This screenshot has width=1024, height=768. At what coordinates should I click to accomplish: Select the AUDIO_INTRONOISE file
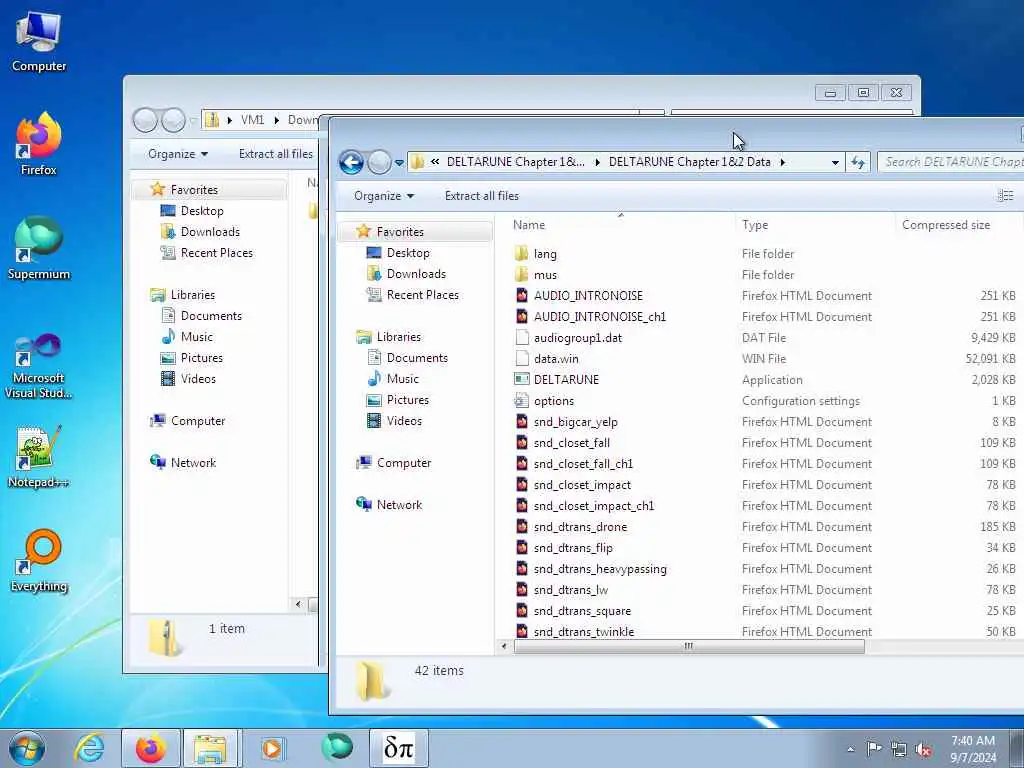[x=588, y=296]
